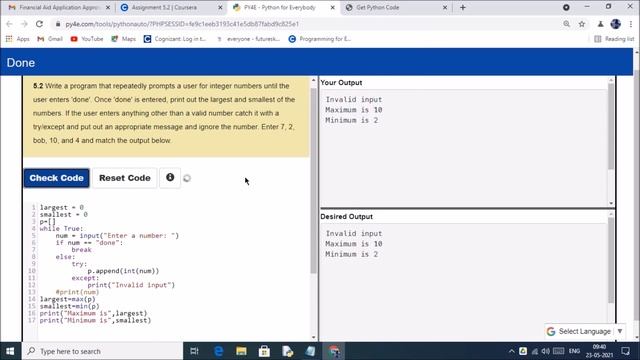Click the code line p.append(int(num))
This screenshot has height=360, width=640.
(123, 271)
